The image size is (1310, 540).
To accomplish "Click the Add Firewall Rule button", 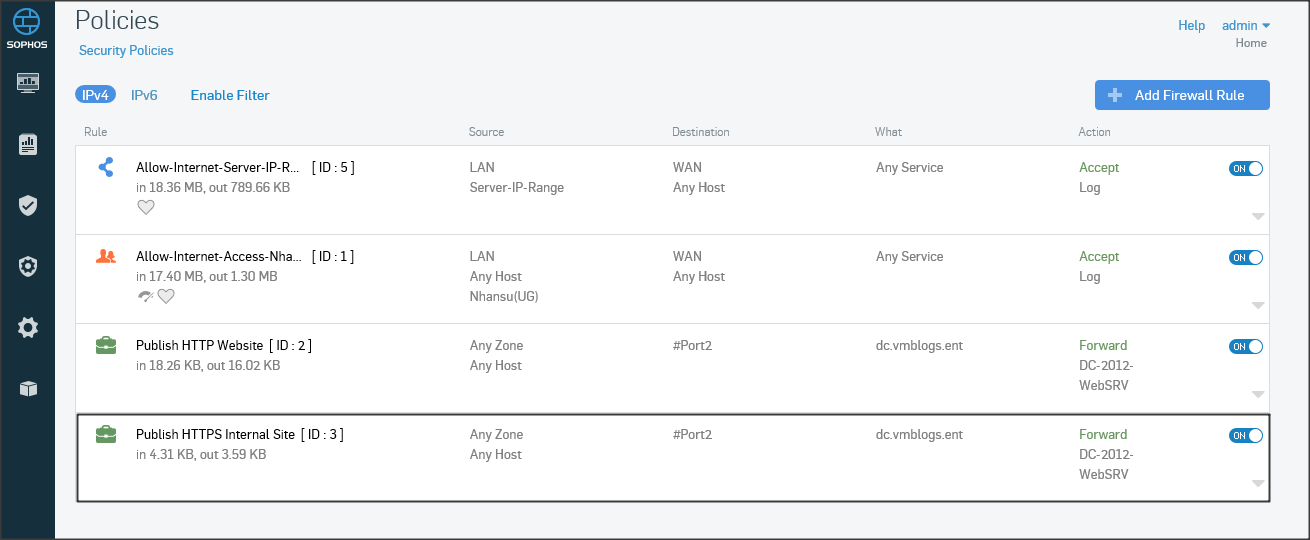I will (x=1182, y=95).
